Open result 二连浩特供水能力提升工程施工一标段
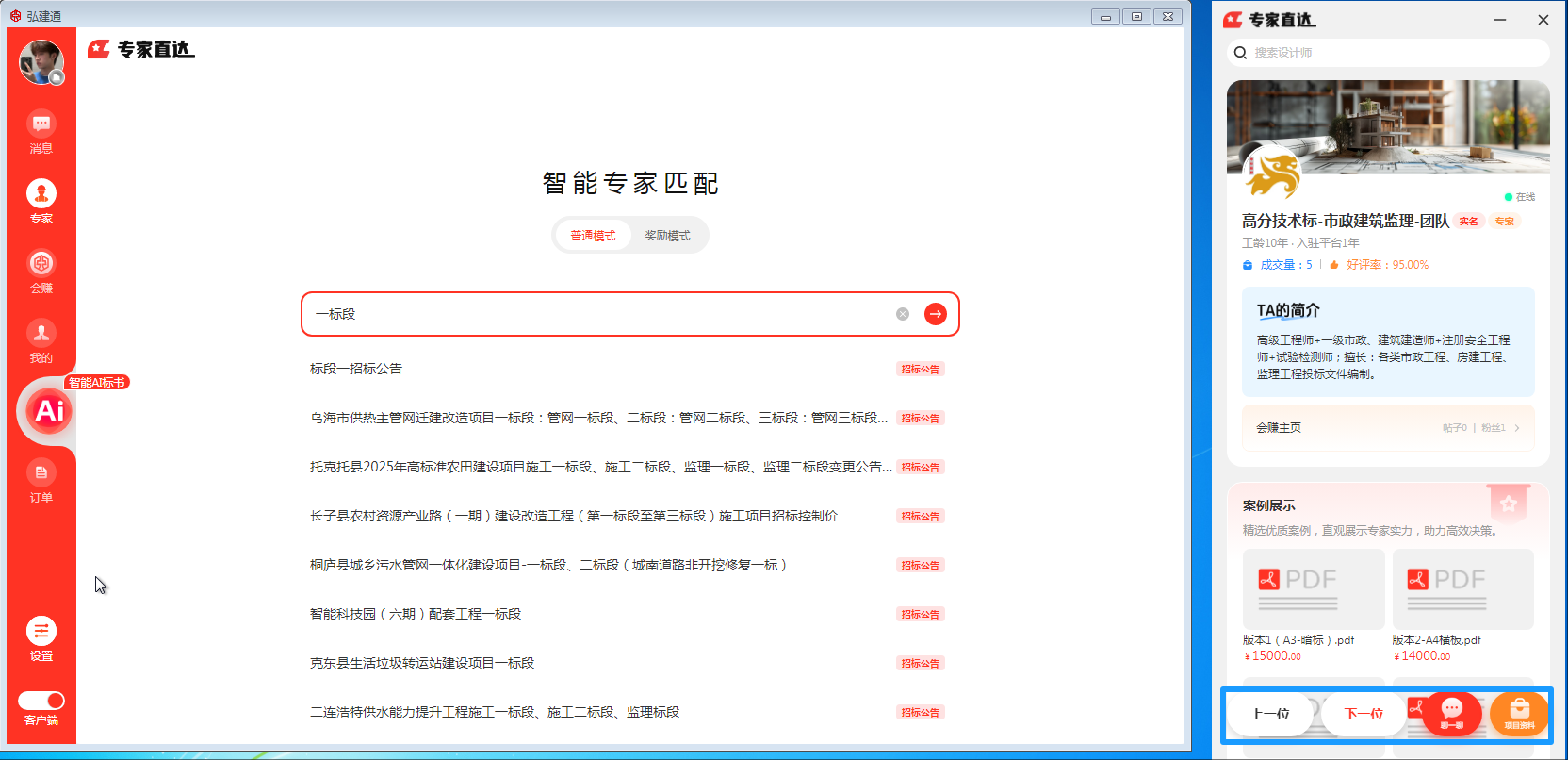The width and height of the screenshot is (1568, 760). (495, 712)
